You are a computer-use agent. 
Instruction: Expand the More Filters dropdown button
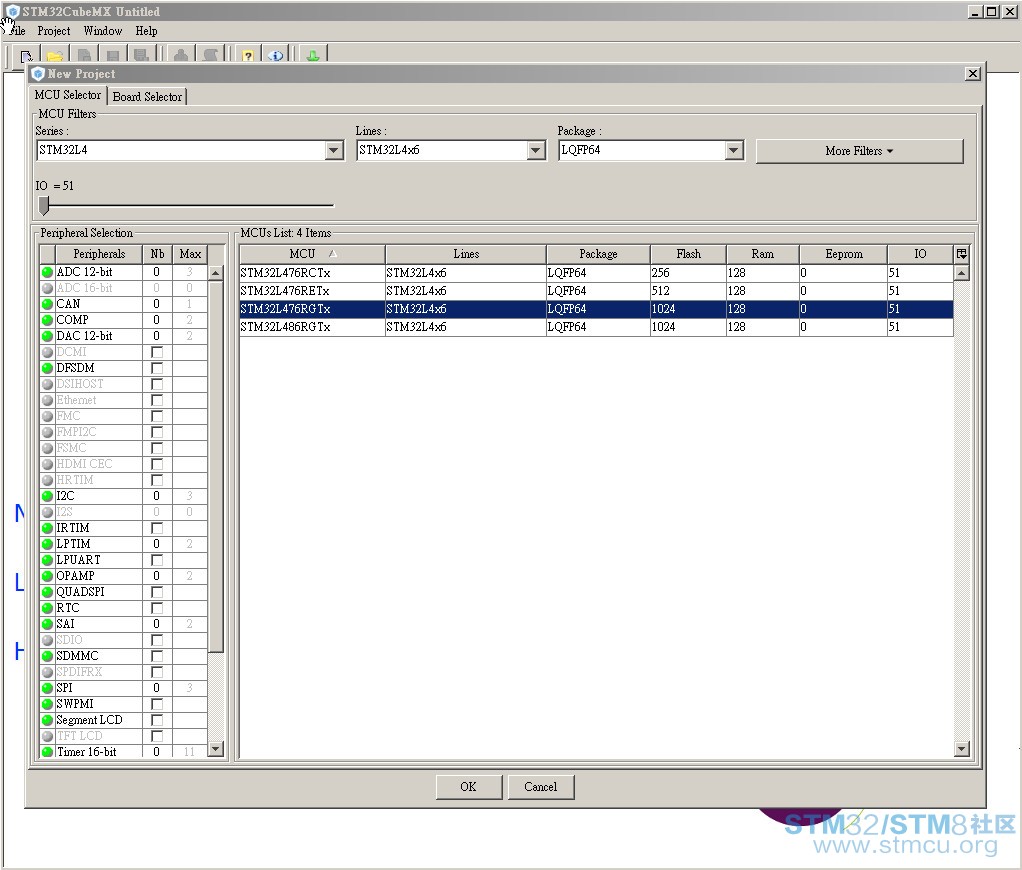tap(859, 151)
